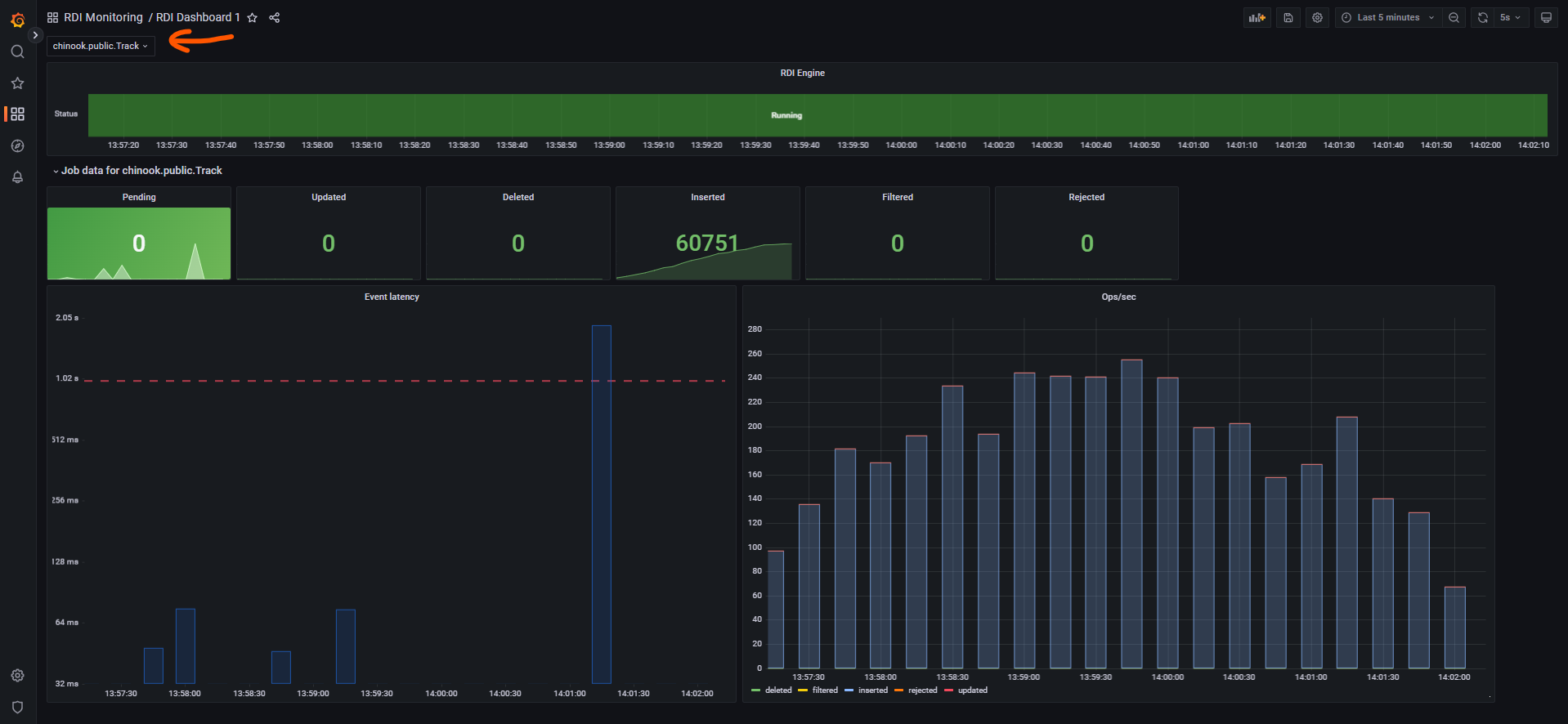Open the Last 5 minutes time picker
Screen dimensions: 1568x724
(x=1388, y=17)
